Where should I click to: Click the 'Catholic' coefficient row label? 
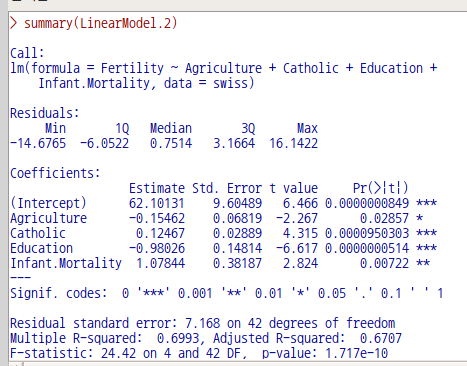38,233
